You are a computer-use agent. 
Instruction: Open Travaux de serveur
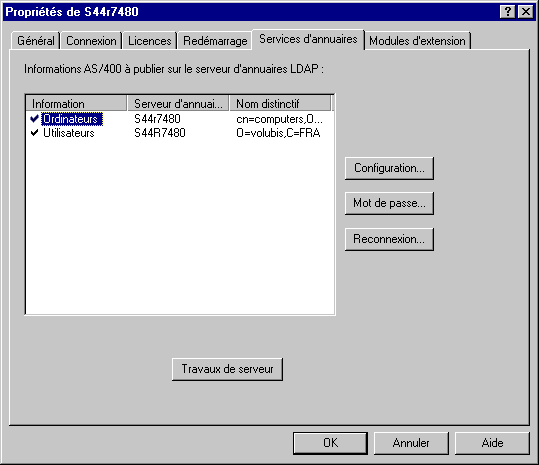point(227,369)
